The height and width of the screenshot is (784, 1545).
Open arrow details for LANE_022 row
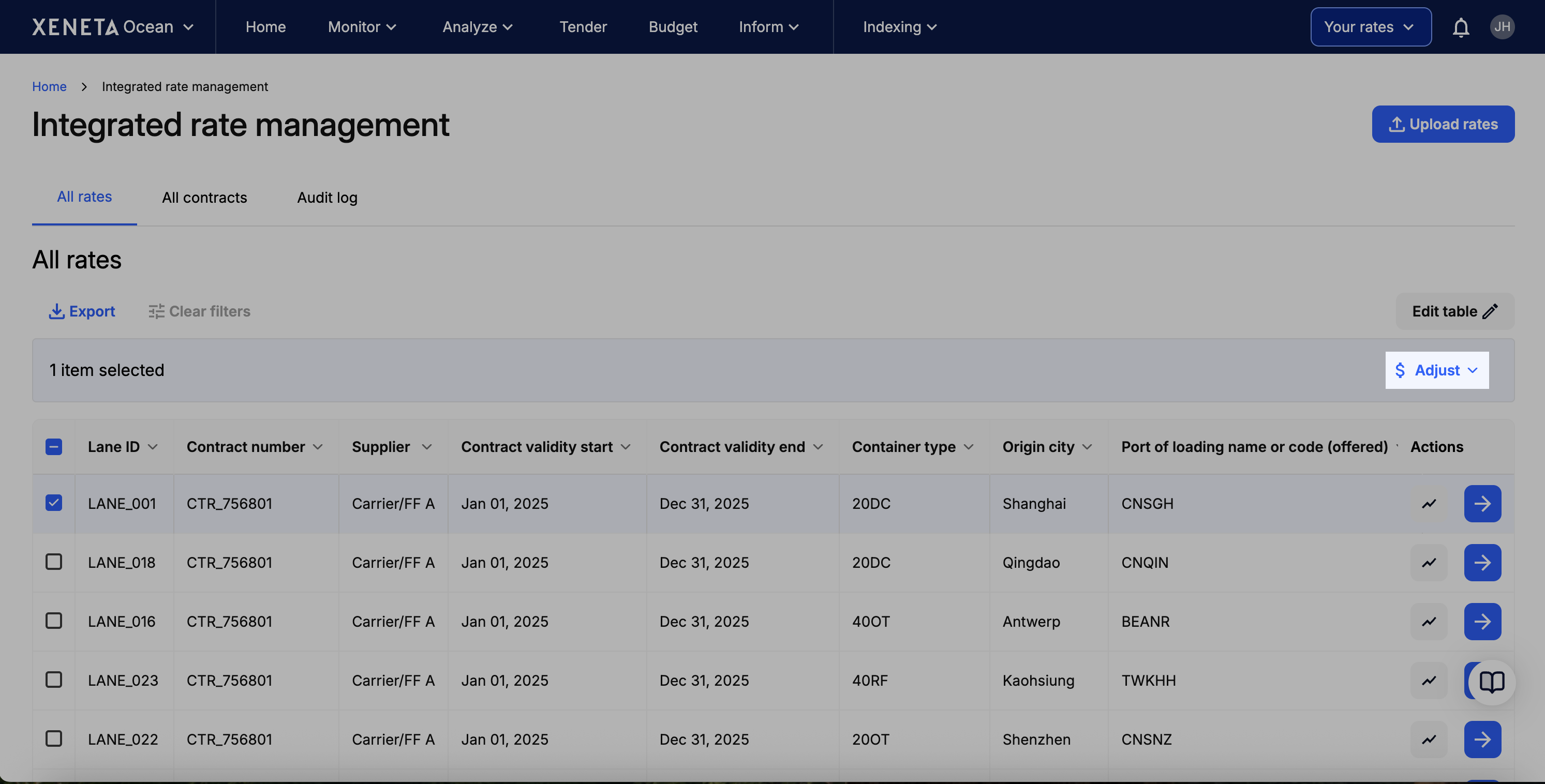[1482, 739]
